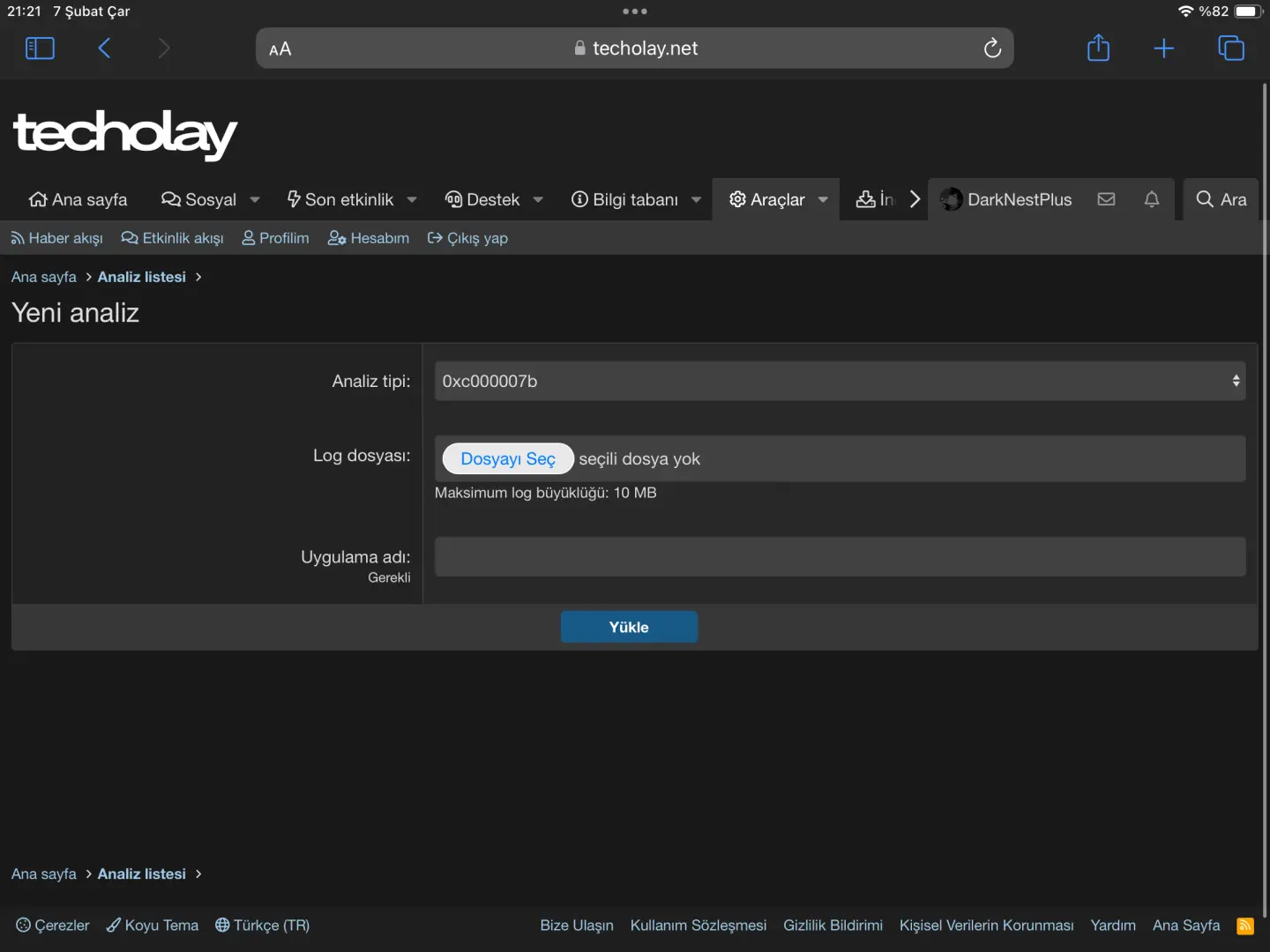Go back to previous page
The width and height of the screenshot is (1270, 952).
click(x=104, y=48)
